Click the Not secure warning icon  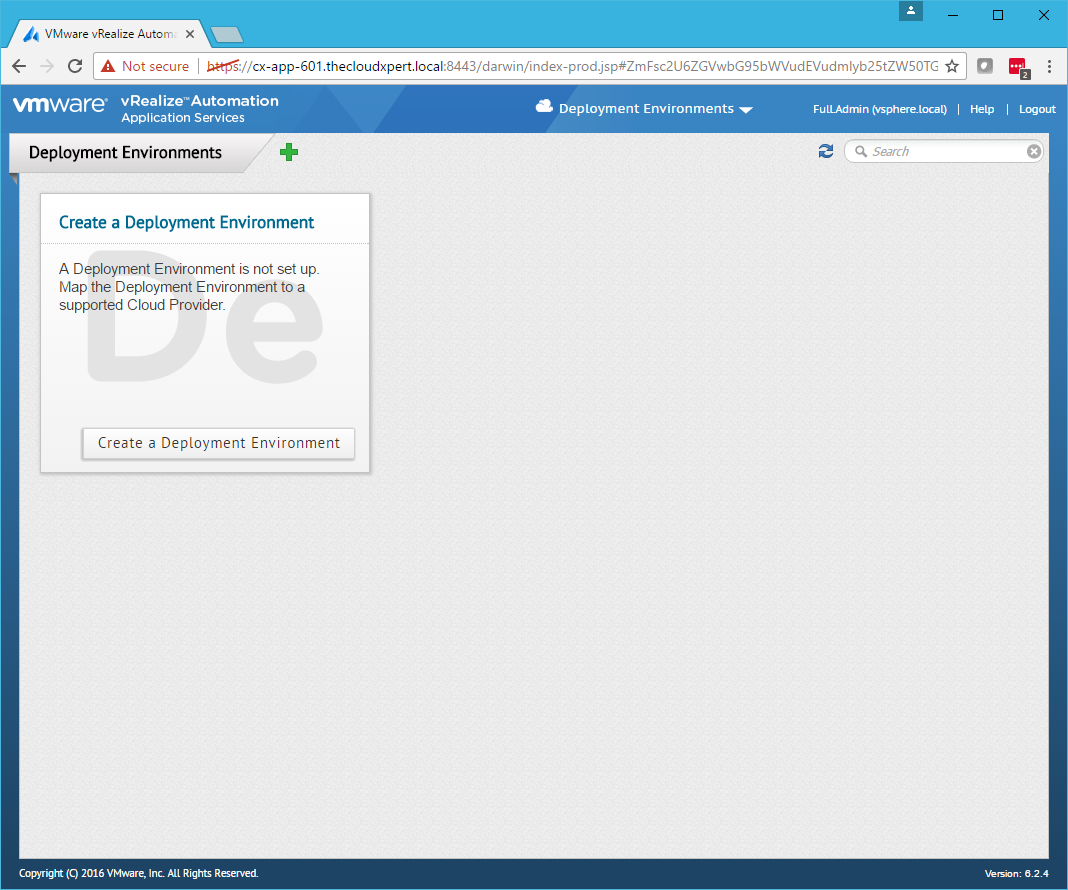point(108,66)
